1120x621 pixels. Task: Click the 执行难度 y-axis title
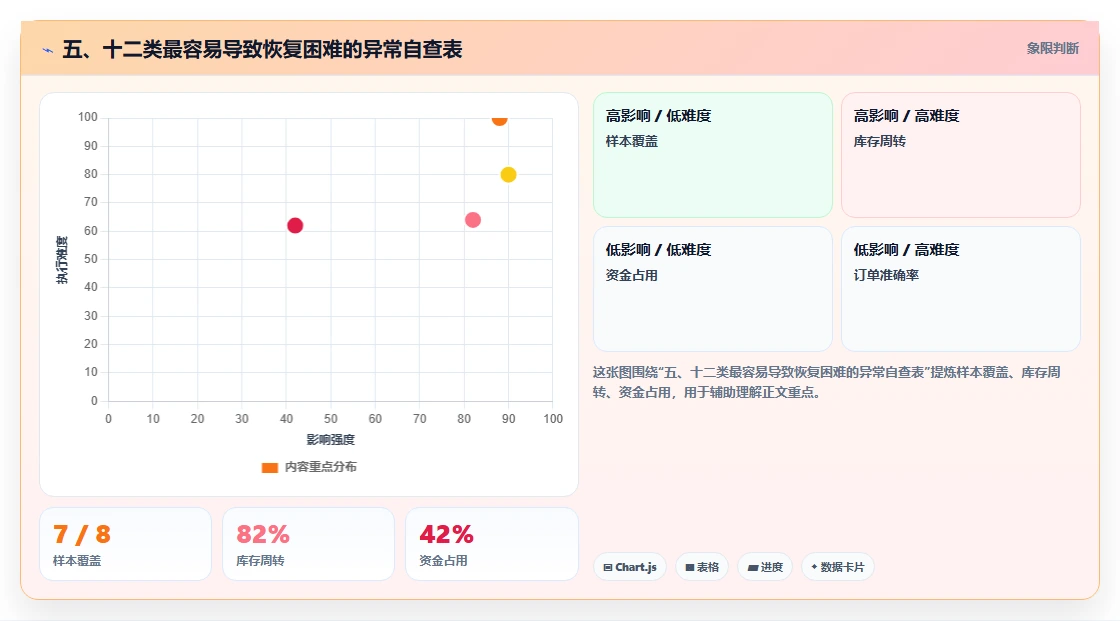click(62, 259)
